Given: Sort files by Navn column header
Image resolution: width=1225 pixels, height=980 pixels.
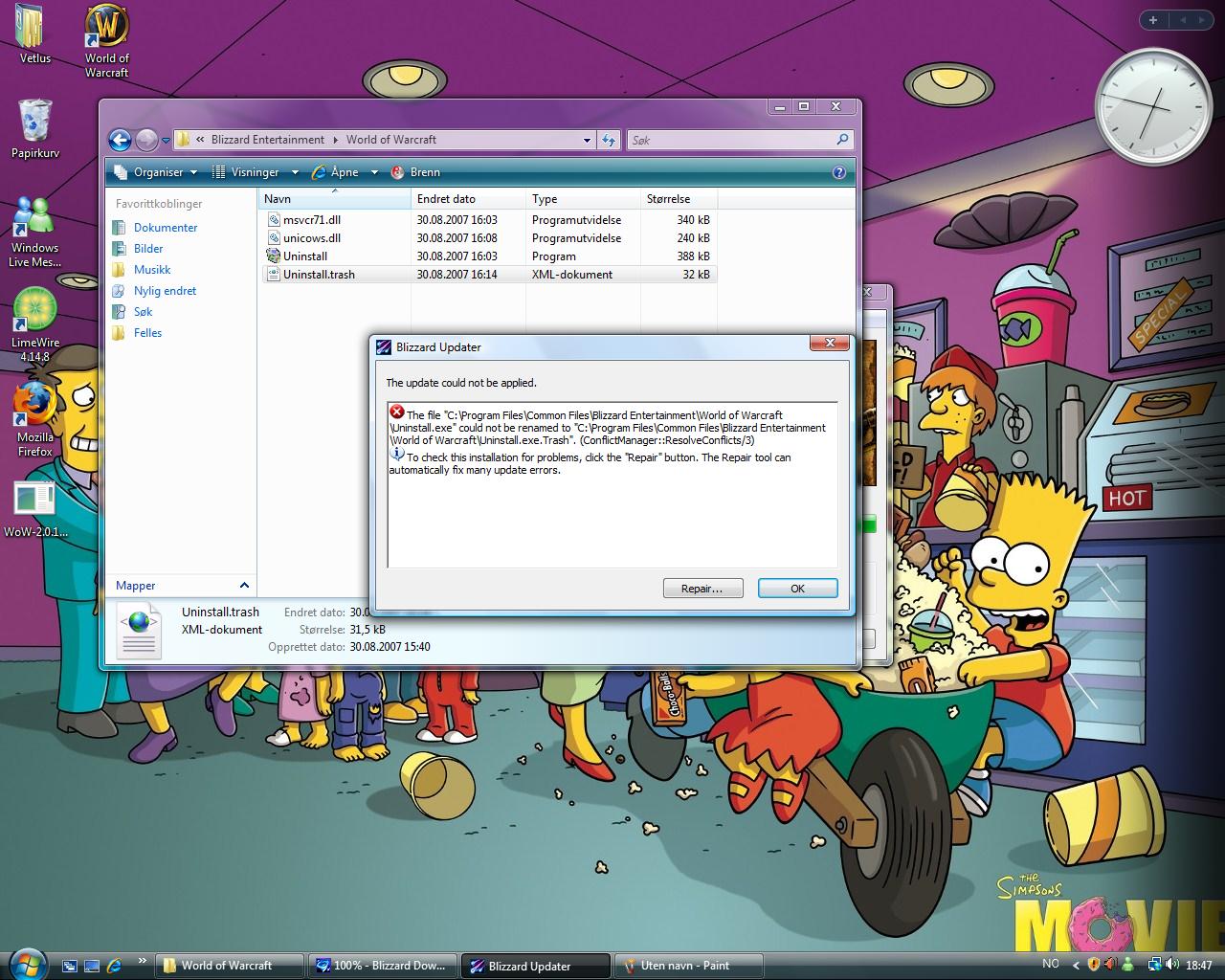Looking at the screenshot, I should [x=334, y=199].
